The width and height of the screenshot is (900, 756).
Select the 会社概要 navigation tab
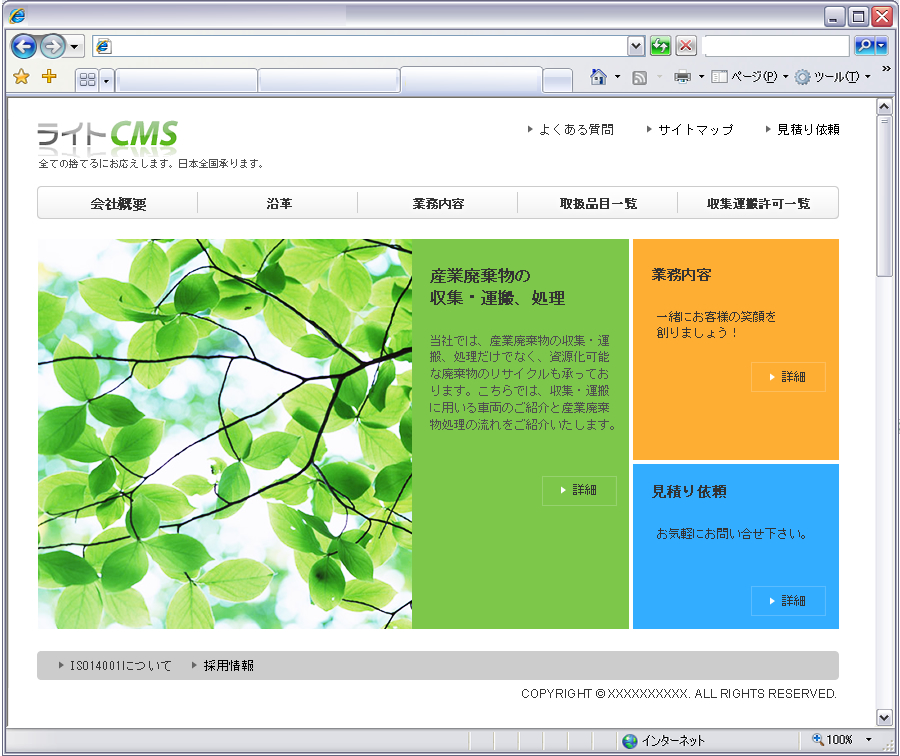pos(118,203)
